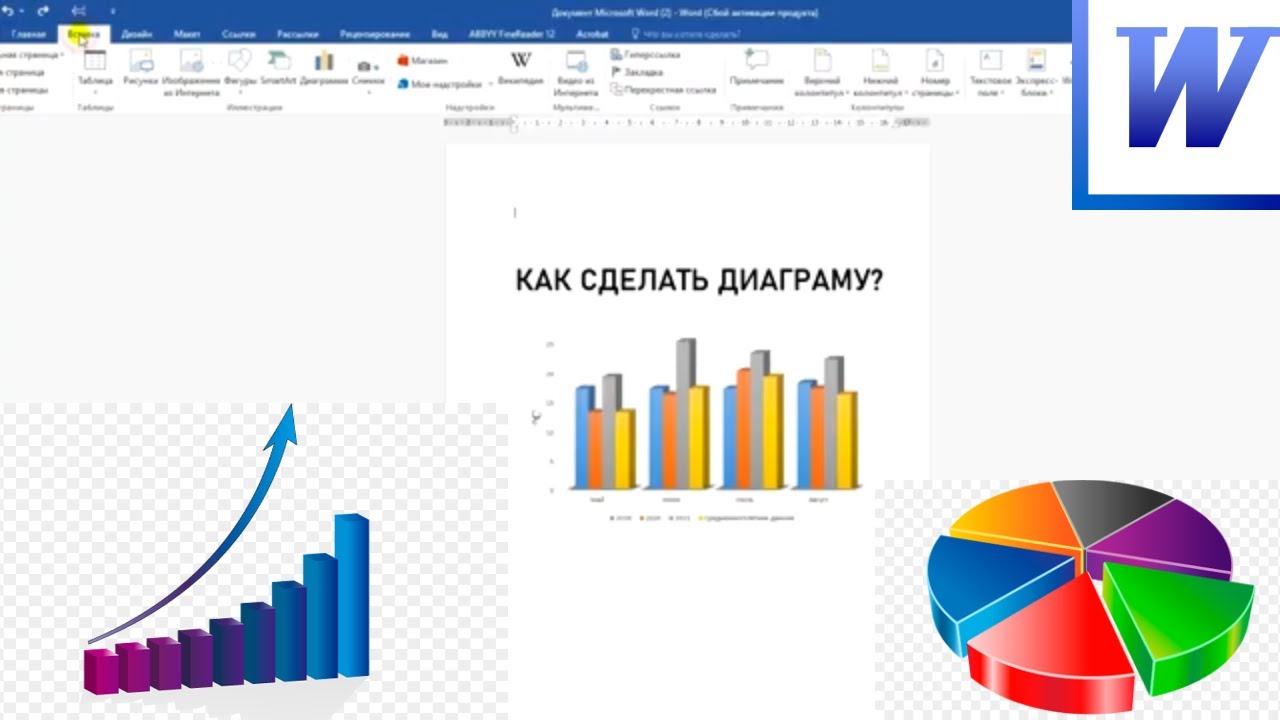
Task: Select the bar chart in the document
Action: [x=698, y=430]
